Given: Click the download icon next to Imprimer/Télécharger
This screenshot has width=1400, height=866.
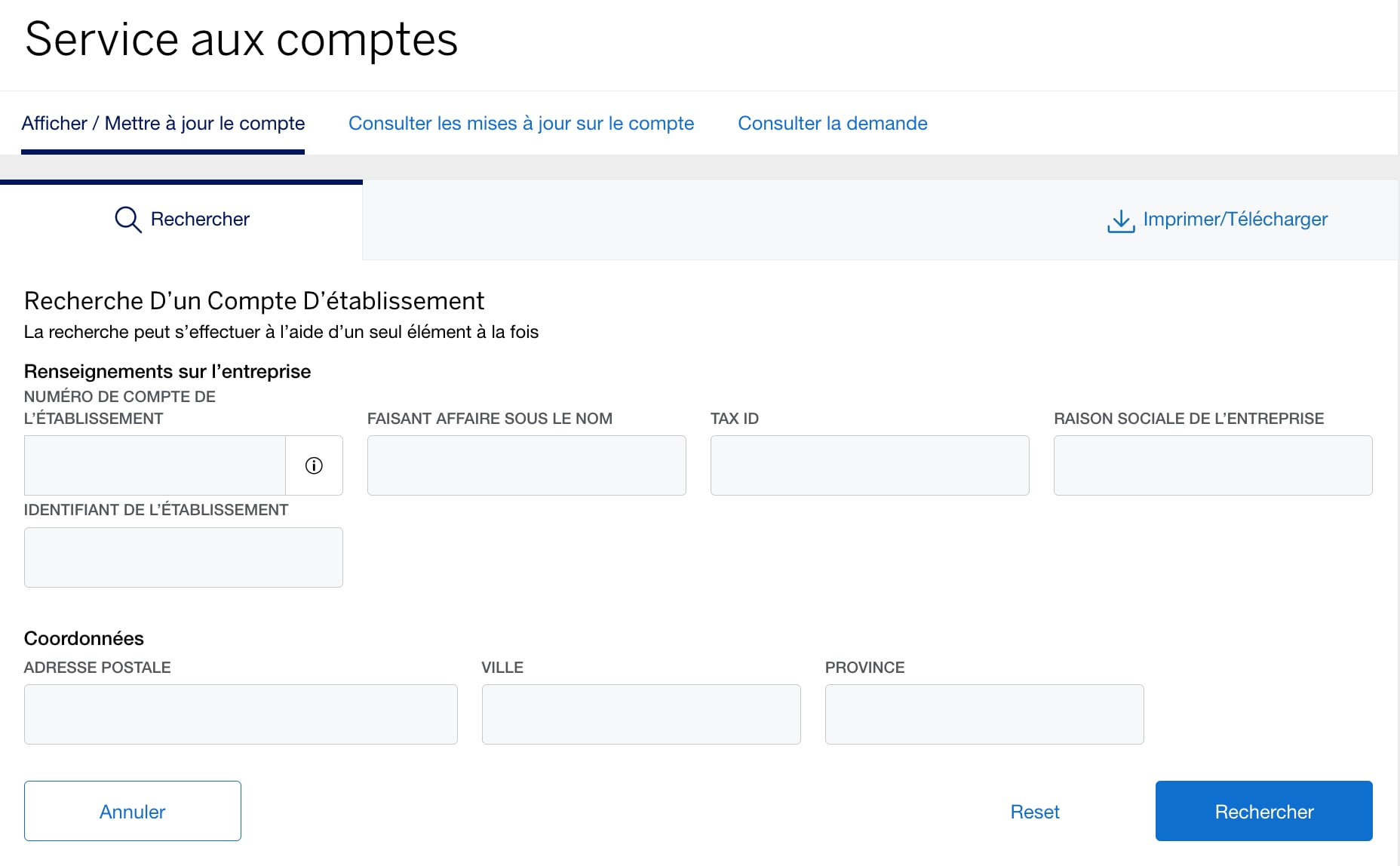Looking at the screenshot, I should tap(1121, 220).
